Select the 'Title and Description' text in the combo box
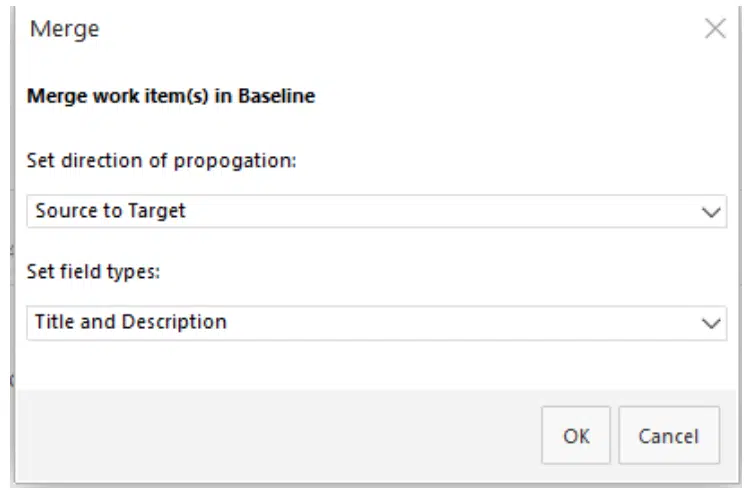This screenshot has width=748, height=492. tap(131, 323)
